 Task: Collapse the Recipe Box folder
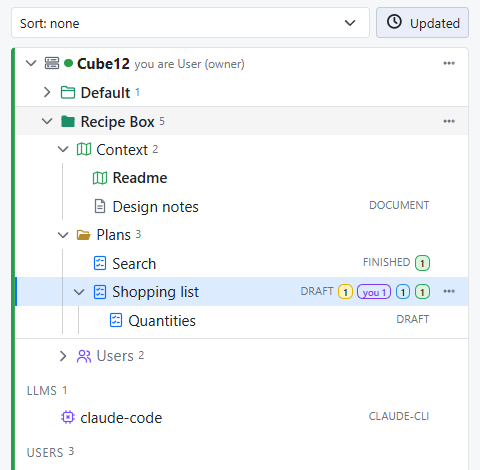47,121
